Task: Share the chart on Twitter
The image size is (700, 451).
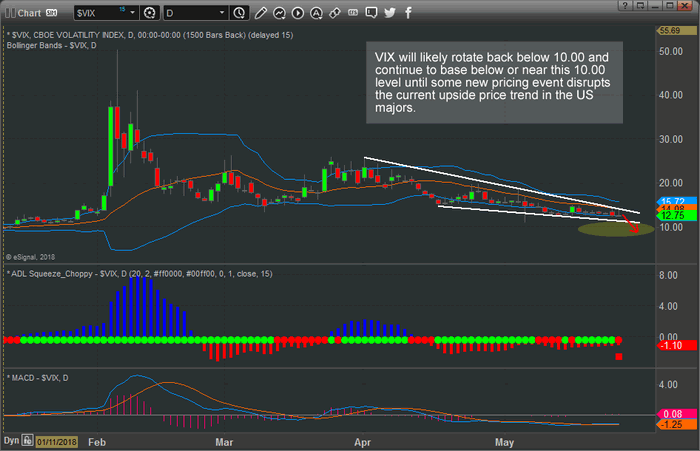Action: click(x=389, y=13)
